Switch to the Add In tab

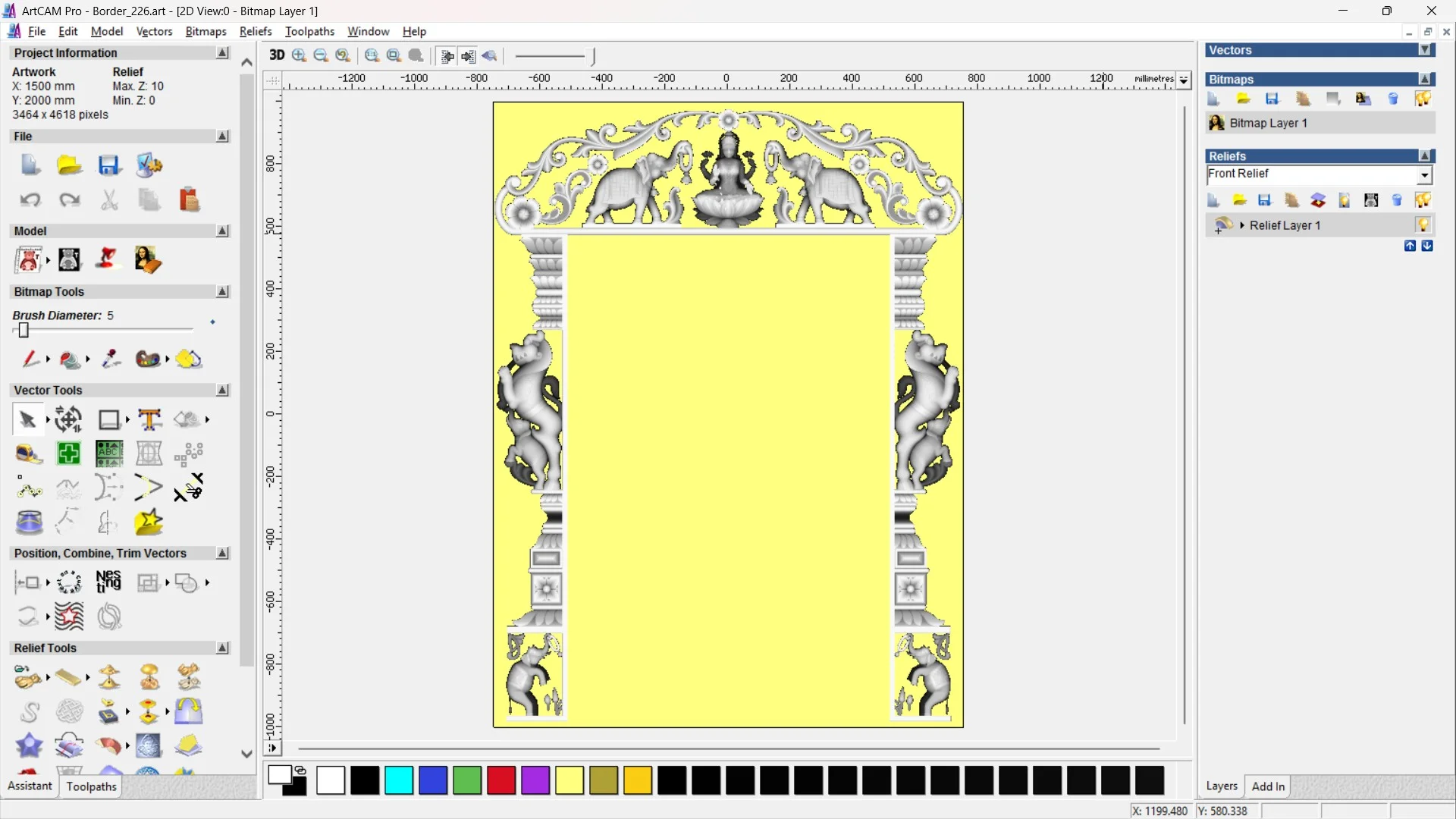(1268, 786)
